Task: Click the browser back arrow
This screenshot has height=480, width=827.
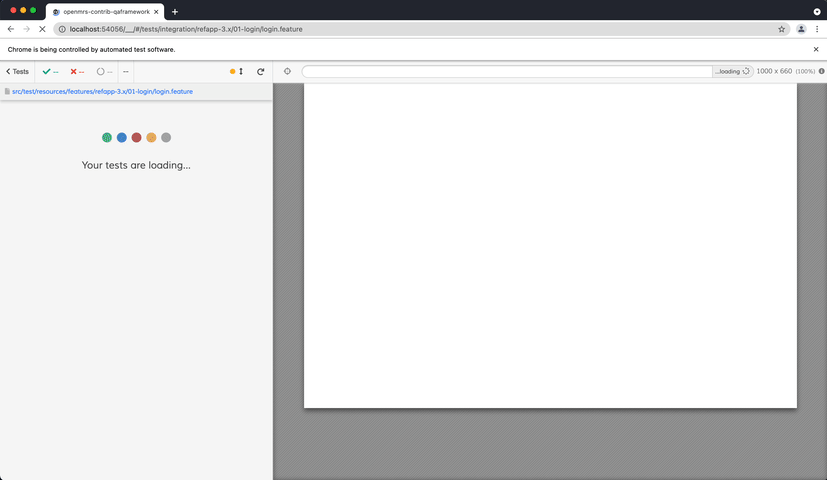Action: pos(11,29)
